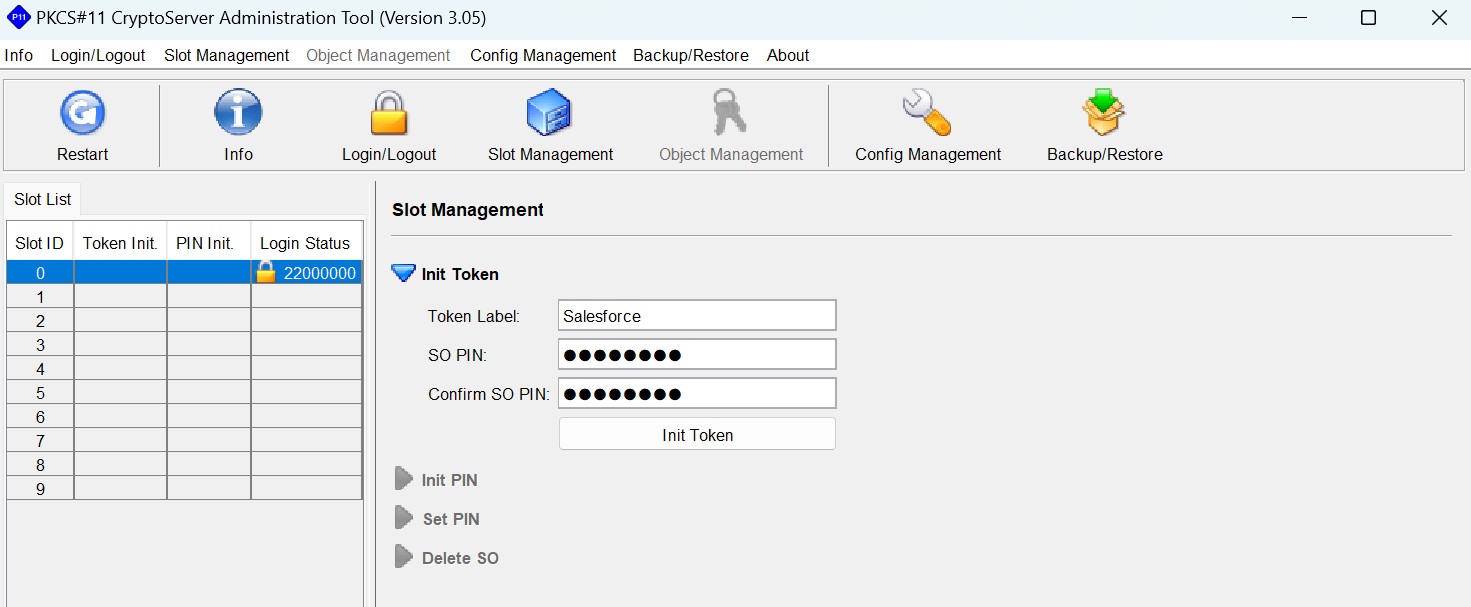Open the Info toolbar icon
The height and width of the screenshot is (607, 1471).
238,112
